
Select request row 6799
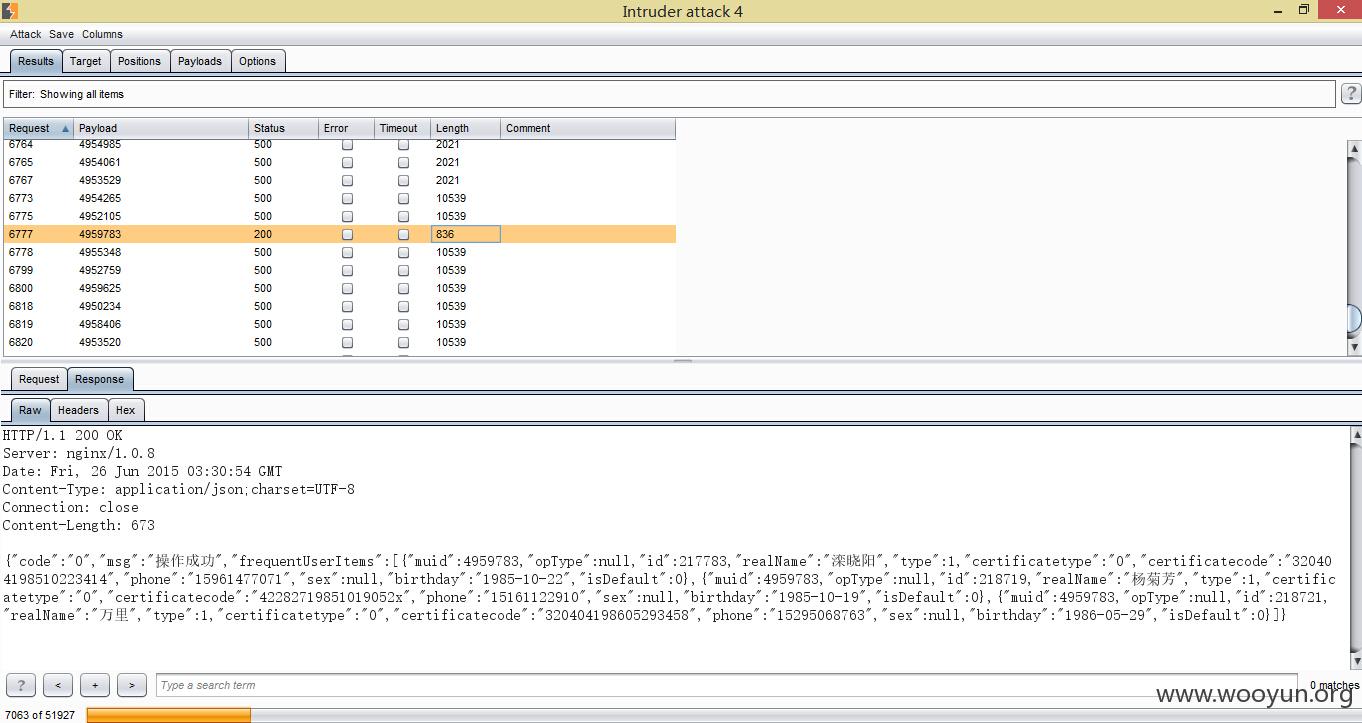click(339, 270)
